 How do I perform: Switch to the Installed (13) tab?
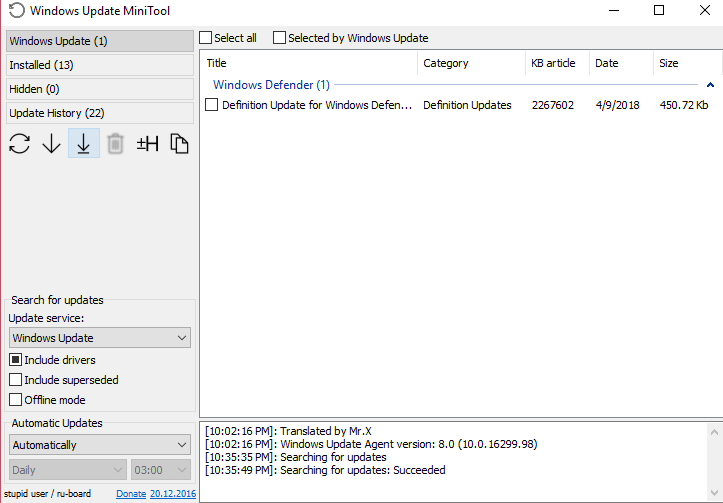point(99,65)
